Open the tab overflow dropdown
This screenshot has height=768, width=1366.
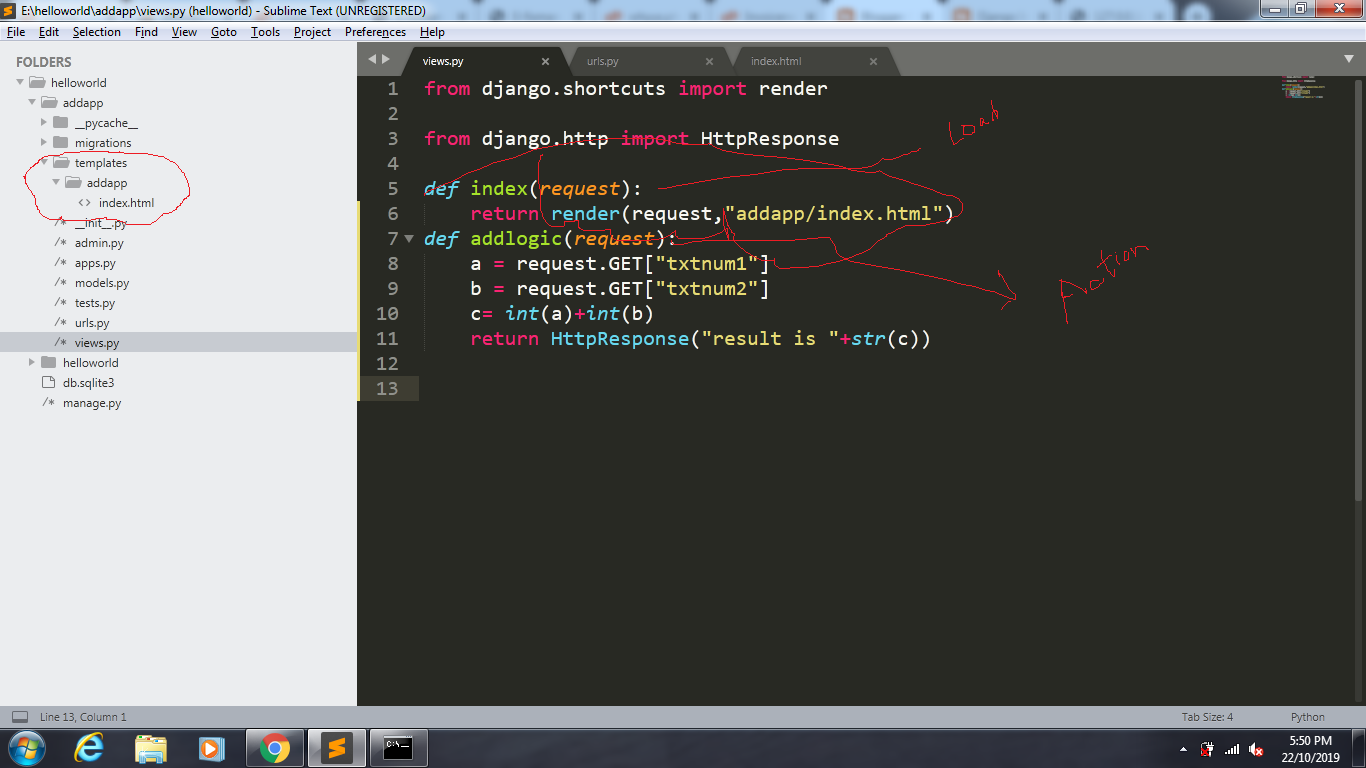point(1349,59)
